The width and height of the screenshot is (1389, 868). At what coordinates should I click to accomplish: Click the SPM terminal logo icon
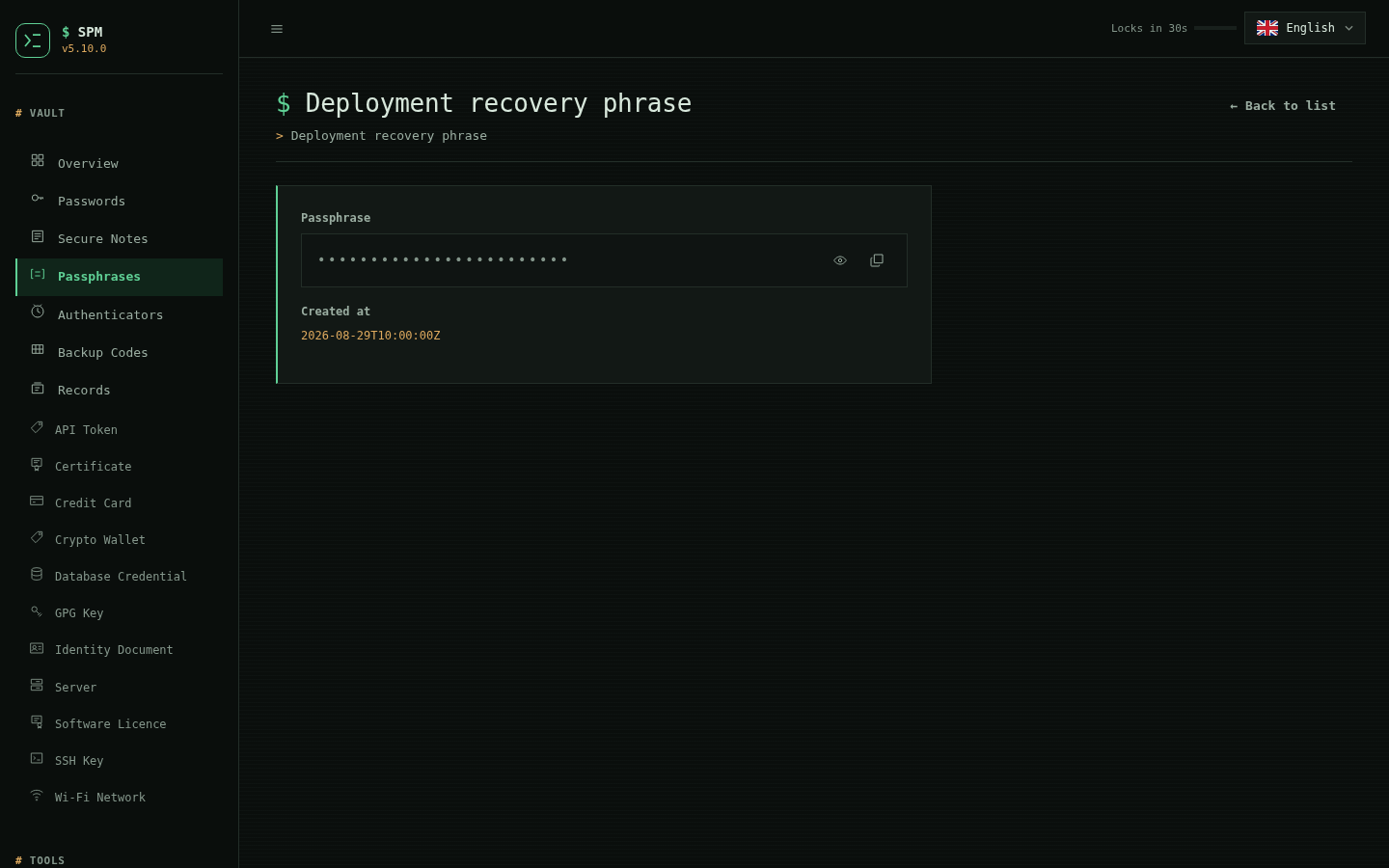(33, 41)
